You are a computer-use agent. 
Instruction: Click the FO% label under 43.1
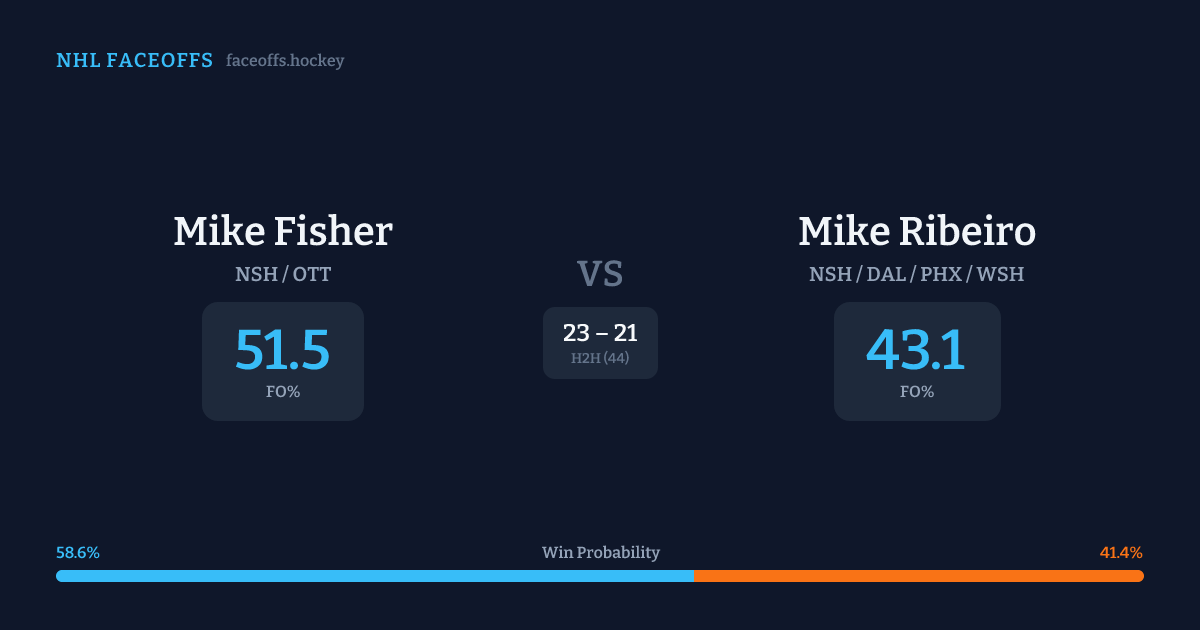[x=917, y=392]
